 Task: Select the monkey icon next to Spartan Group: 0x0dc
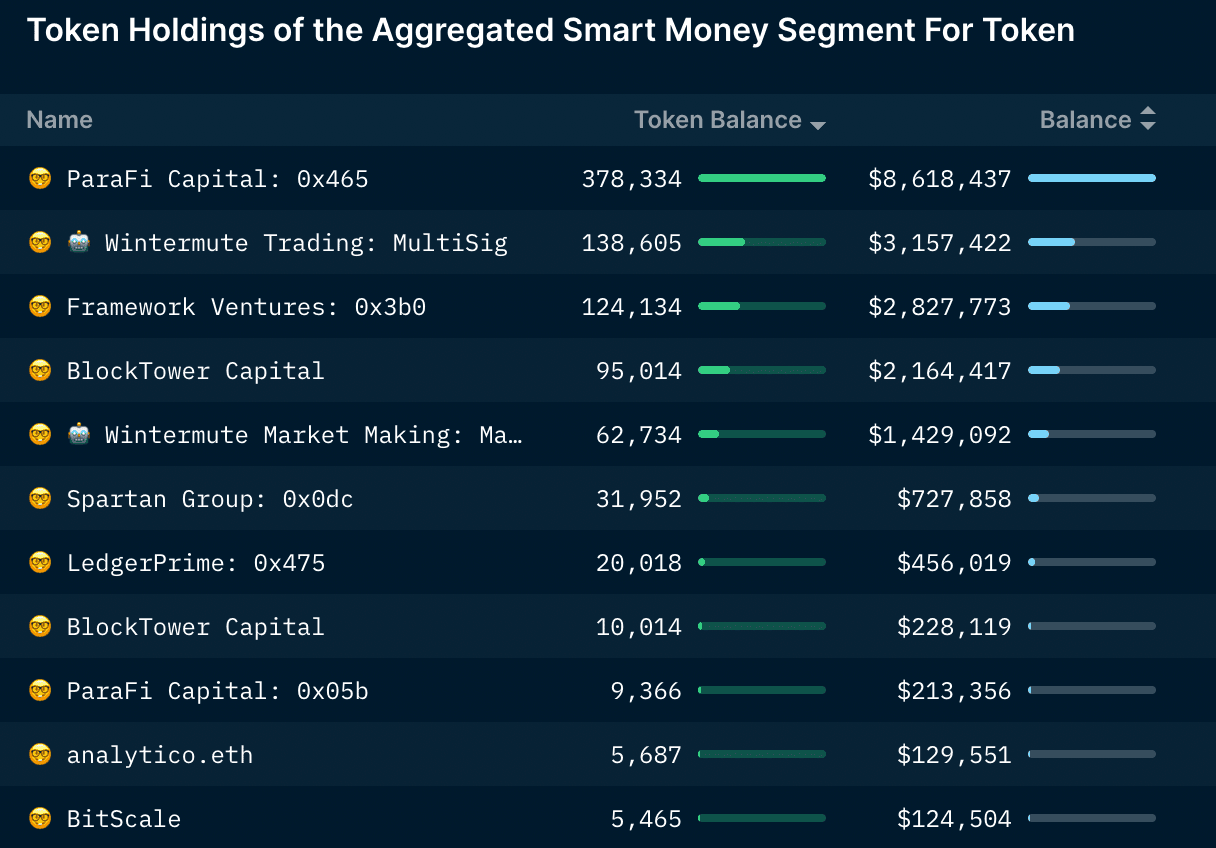[x=40, y=498]
